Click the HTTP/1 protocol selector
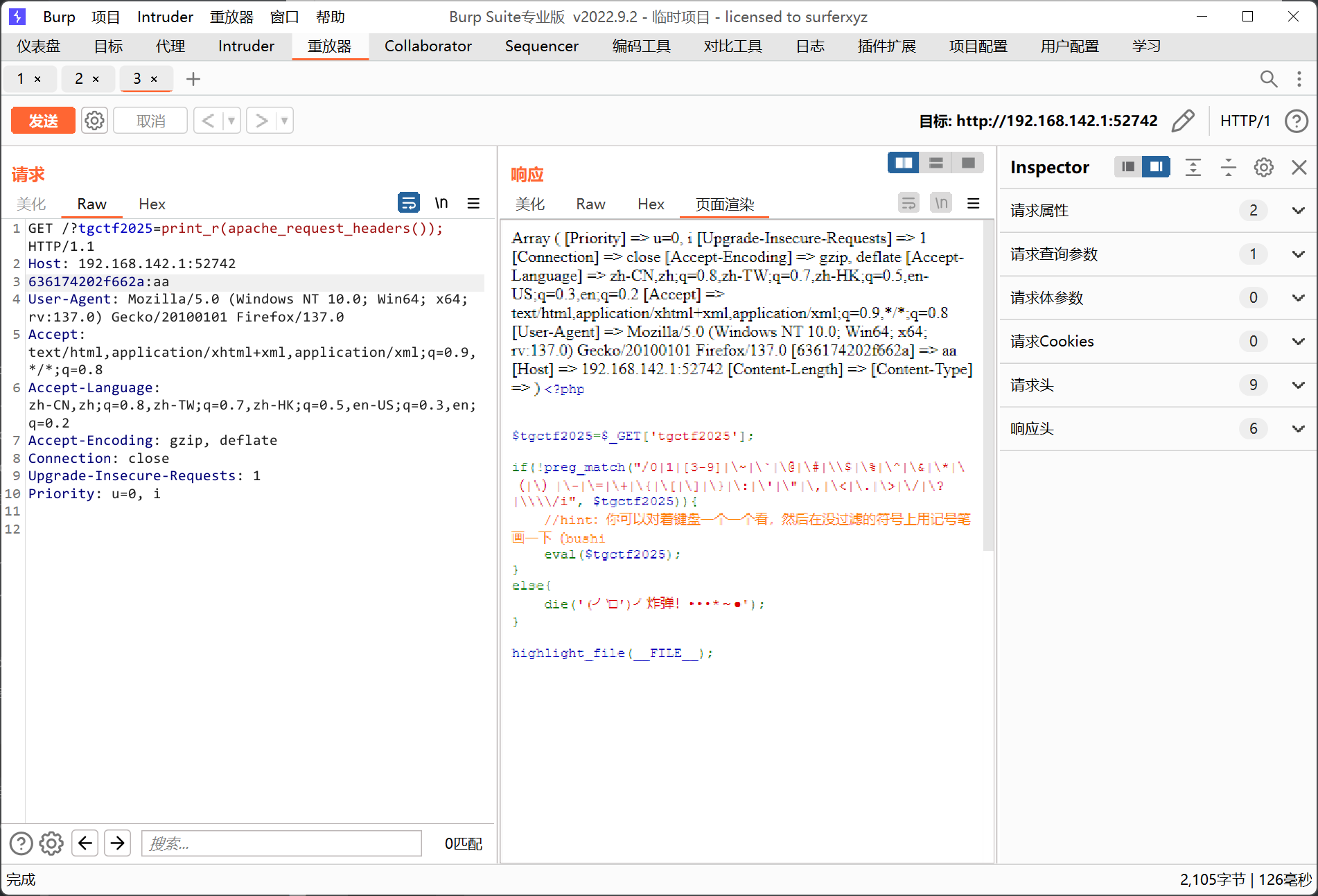This screenshot has height=896, width=1318. 1245,121
